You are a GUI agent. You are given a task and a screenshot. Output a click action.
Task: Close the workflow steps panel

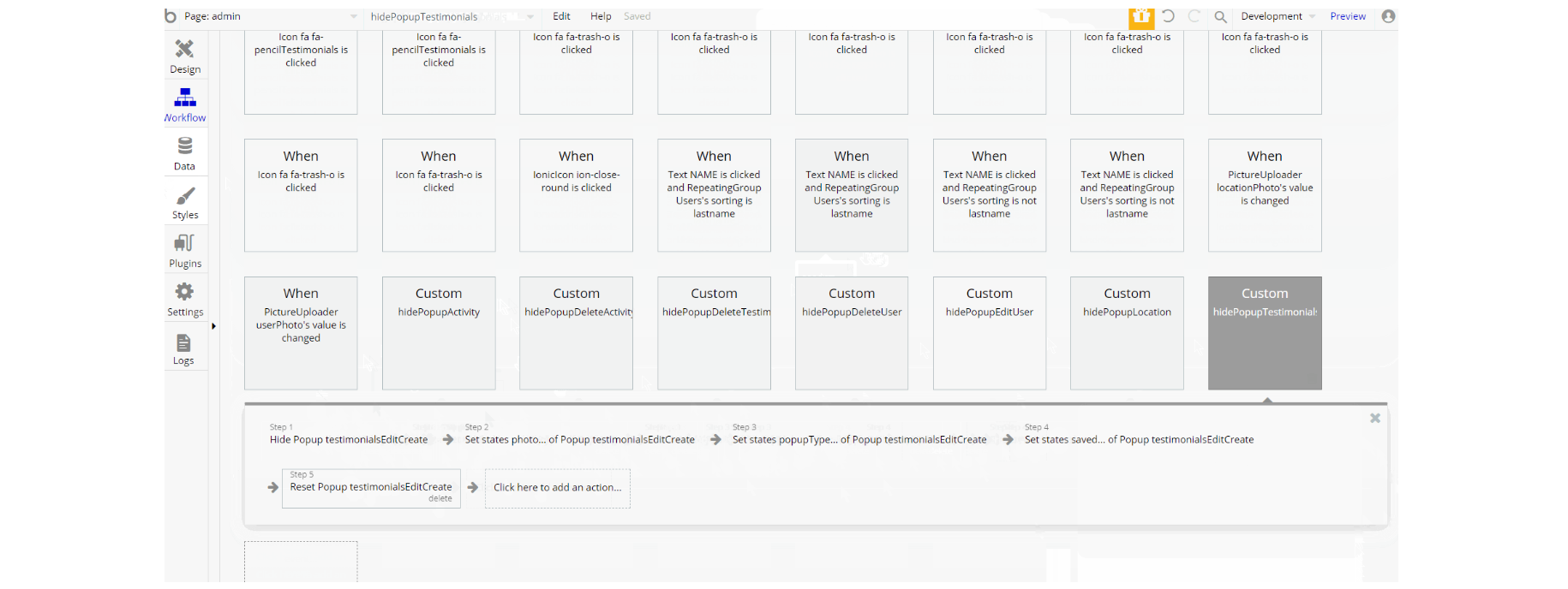1375,418
